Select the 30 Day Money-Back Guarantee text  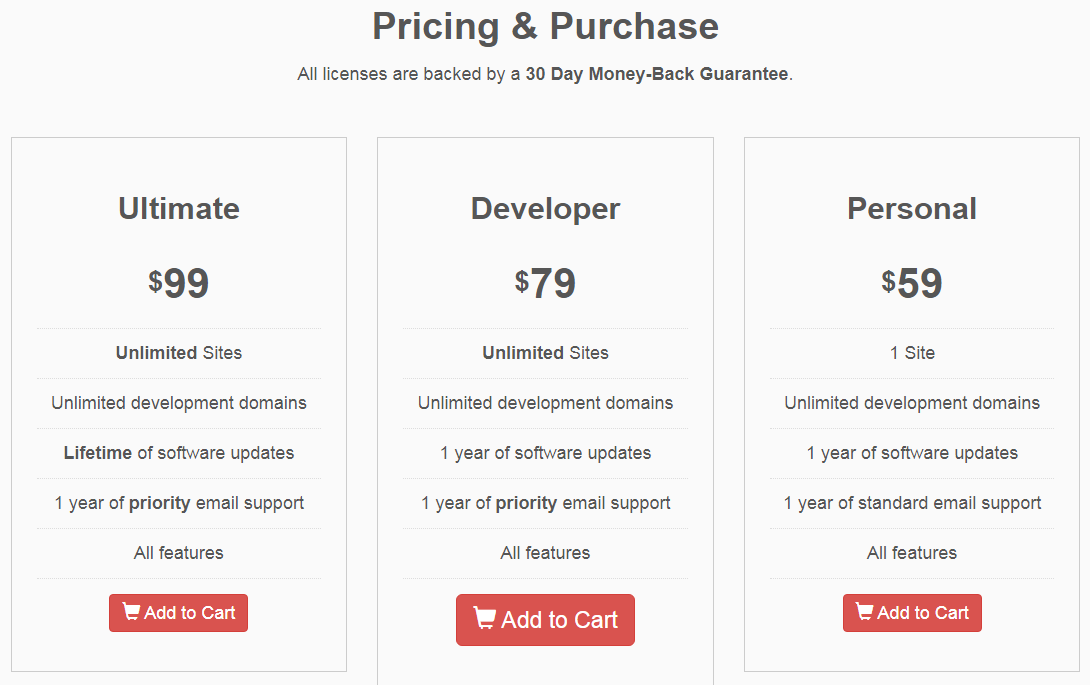coord(657,74)
